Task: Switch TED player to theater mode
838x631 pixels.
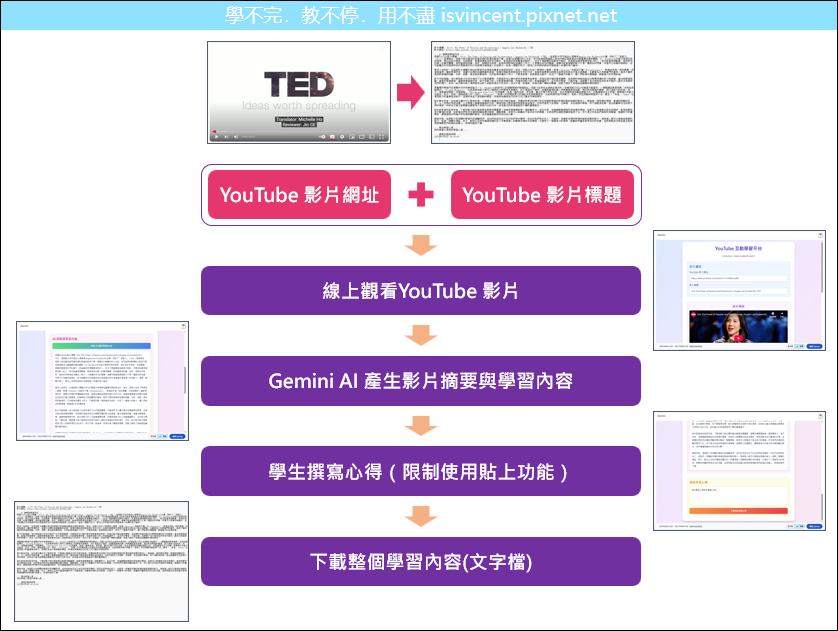Action: 362,137
